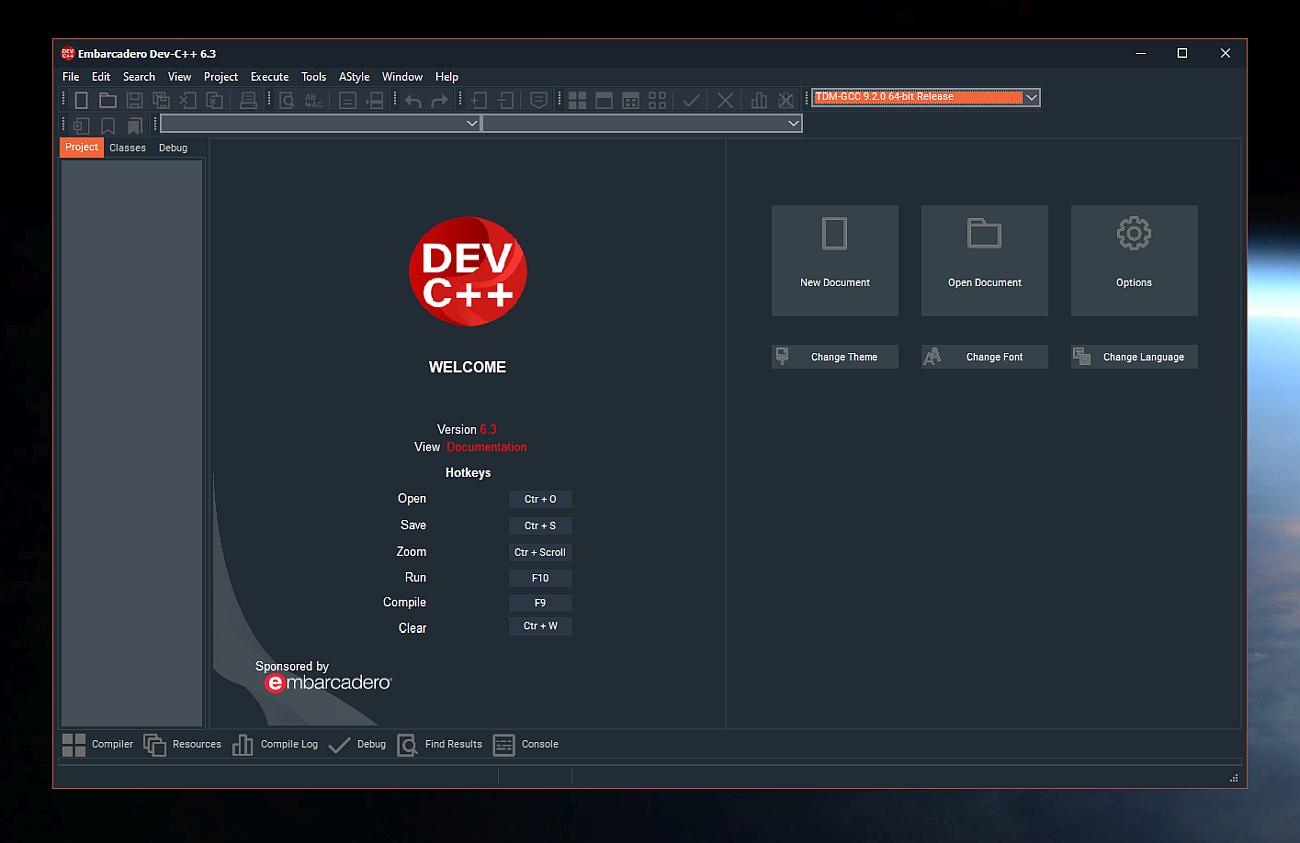Click the Print toolbar icon

tap(248, 100)
